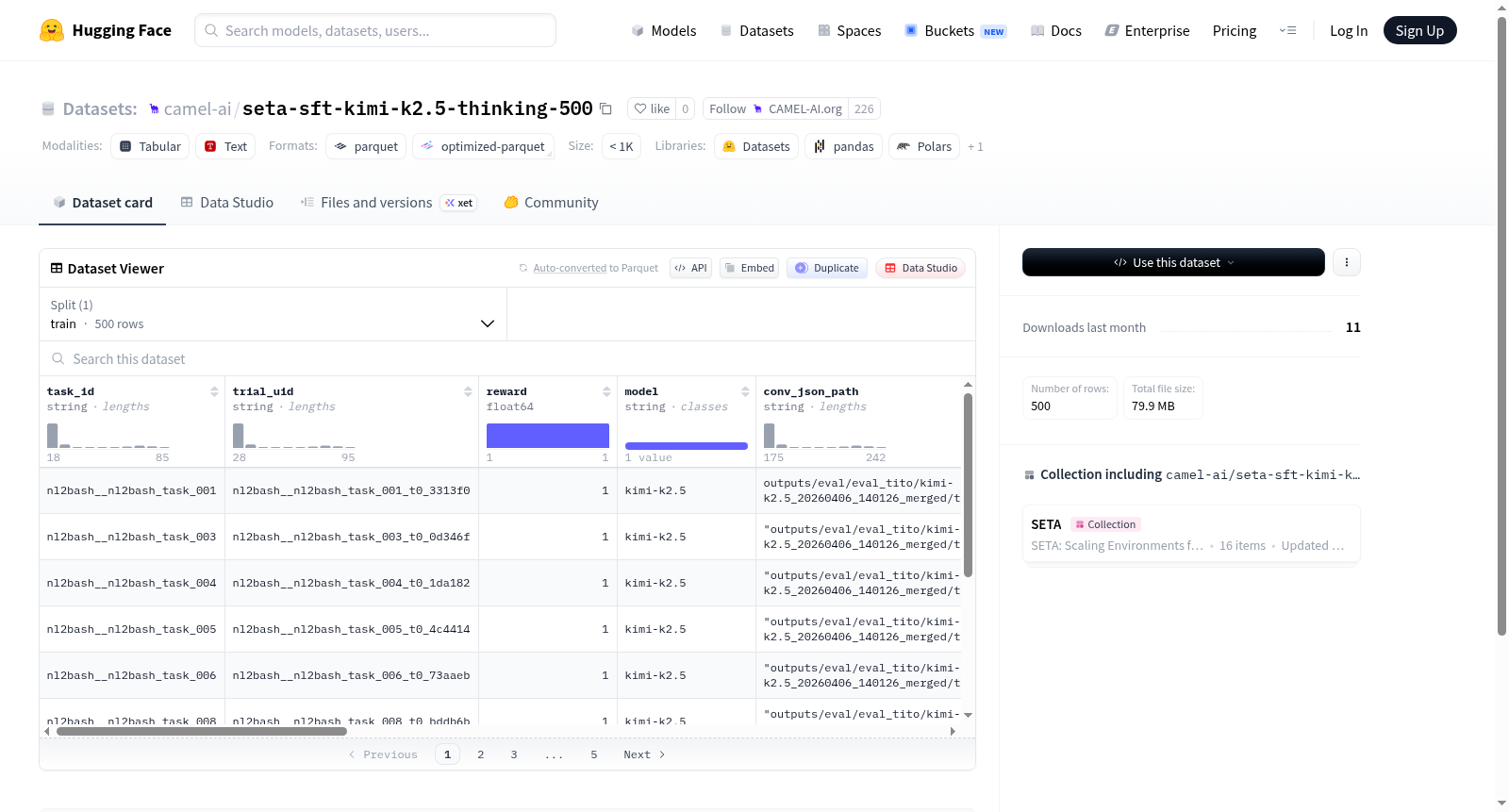Go to pagination page 3
This screenshot has width=1509, height=812.
514,754
